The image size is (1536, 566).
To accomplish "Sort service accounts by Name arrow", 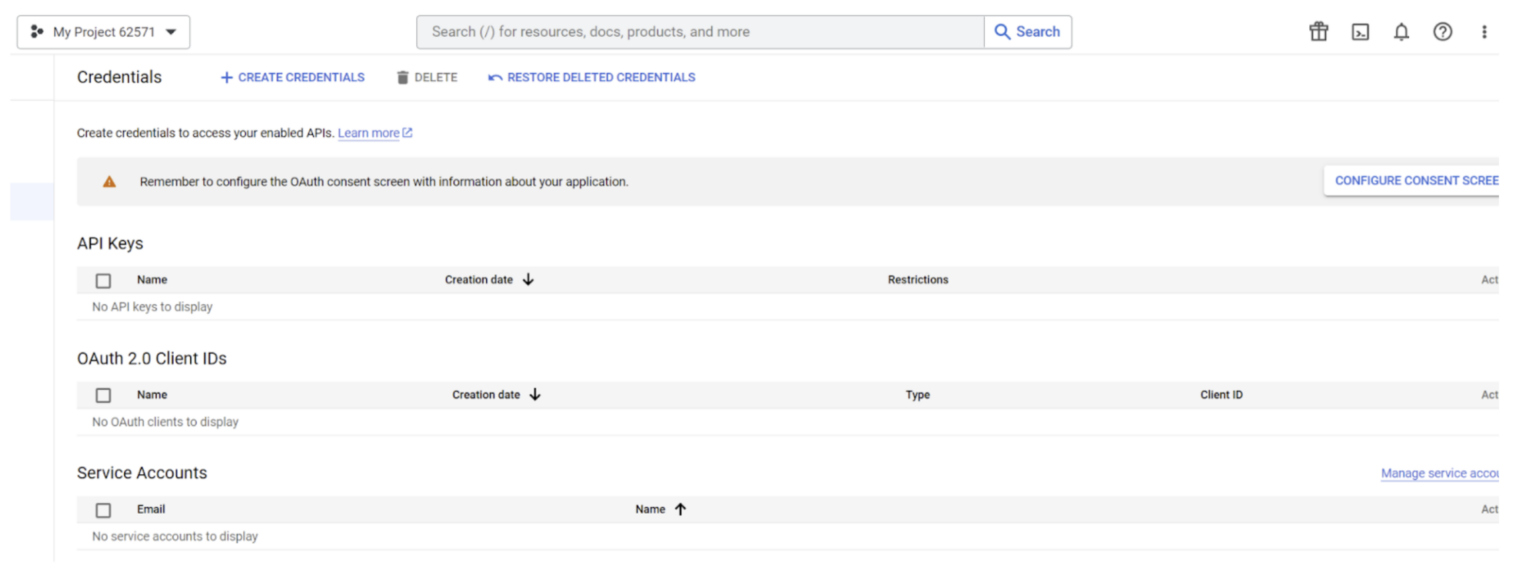I will coord(680,509).
